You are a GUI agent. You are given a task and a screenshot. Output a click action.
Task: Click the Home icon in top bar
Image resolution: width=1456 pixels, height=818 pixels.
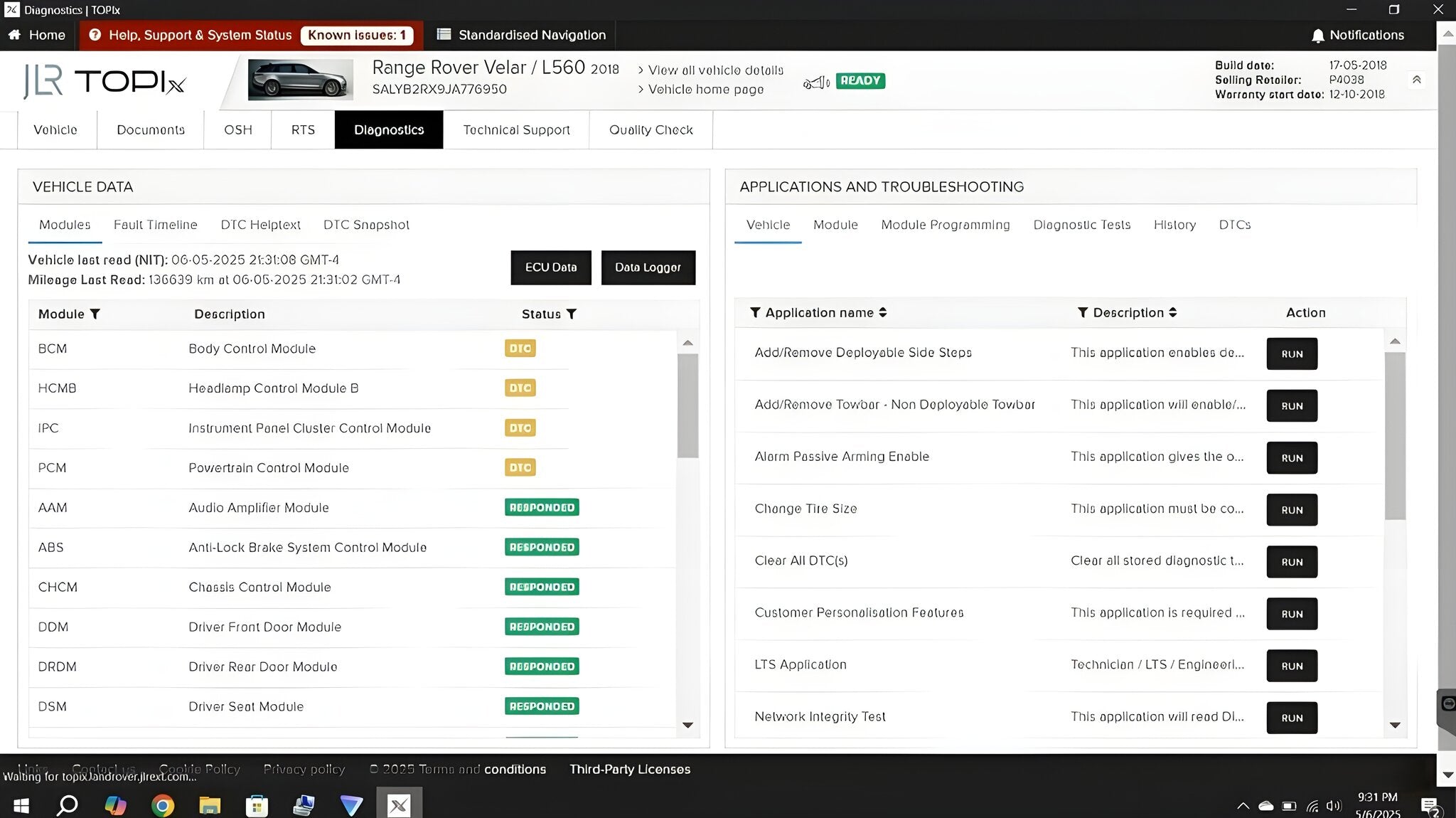(14, 35)
